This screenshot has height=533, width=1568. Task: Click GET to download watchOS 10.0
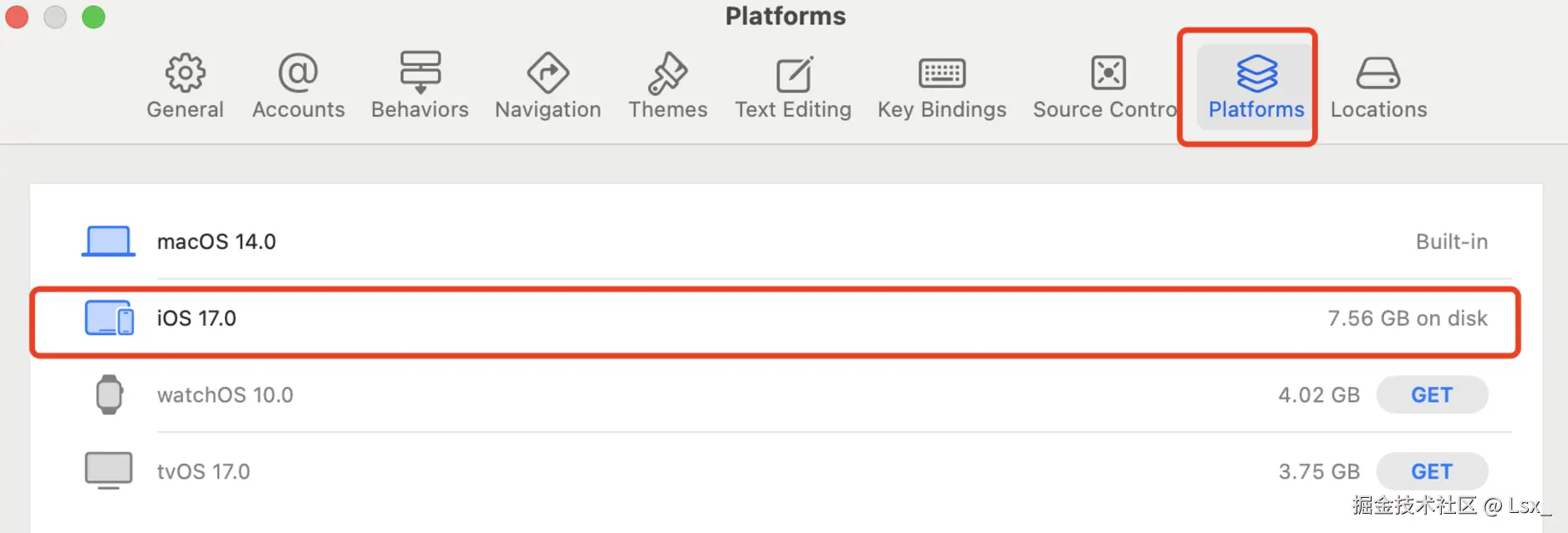[1431, 395]
